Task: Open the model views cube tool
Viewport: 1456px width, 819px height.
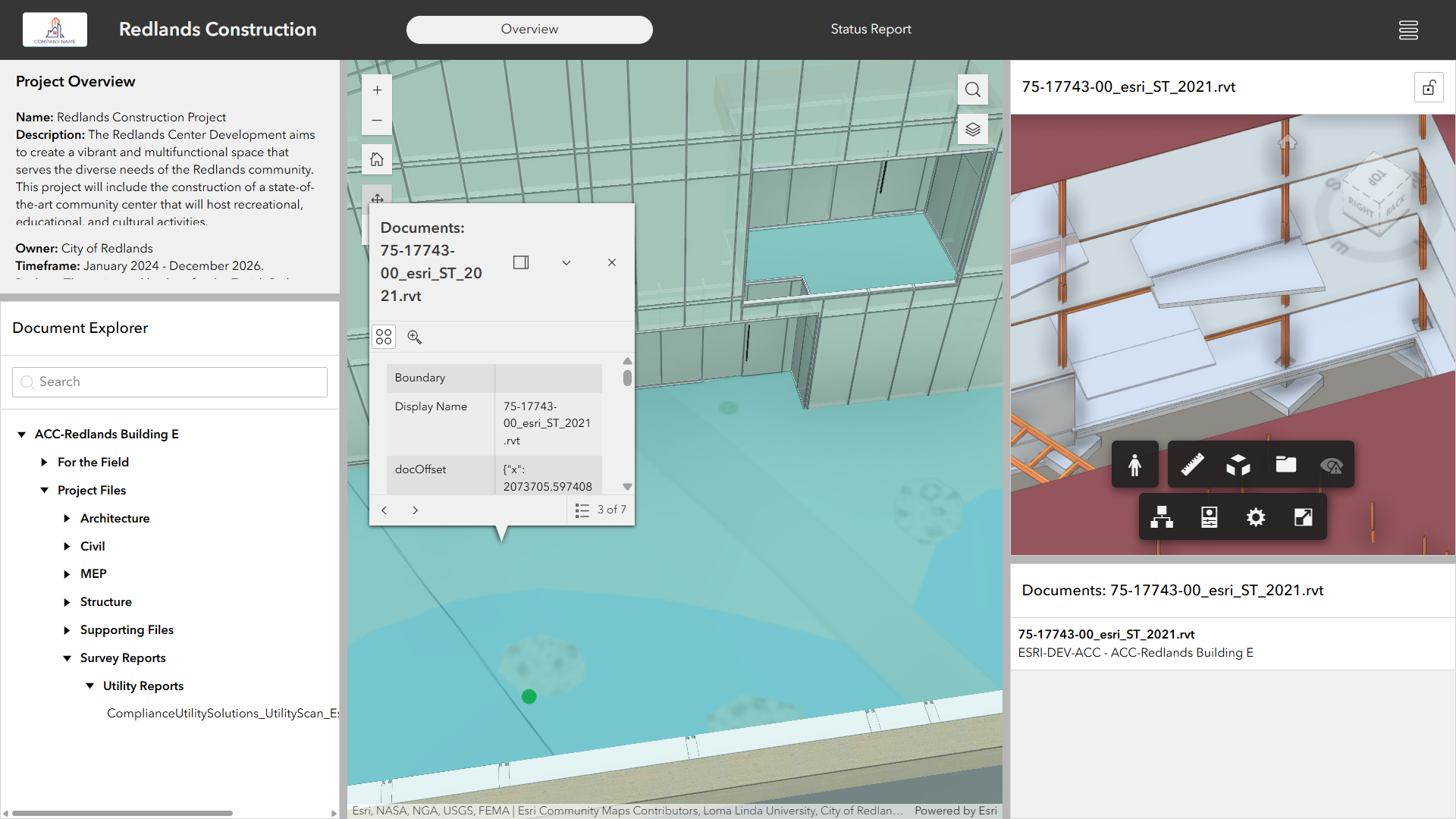Action: (x=1238, y=464)
